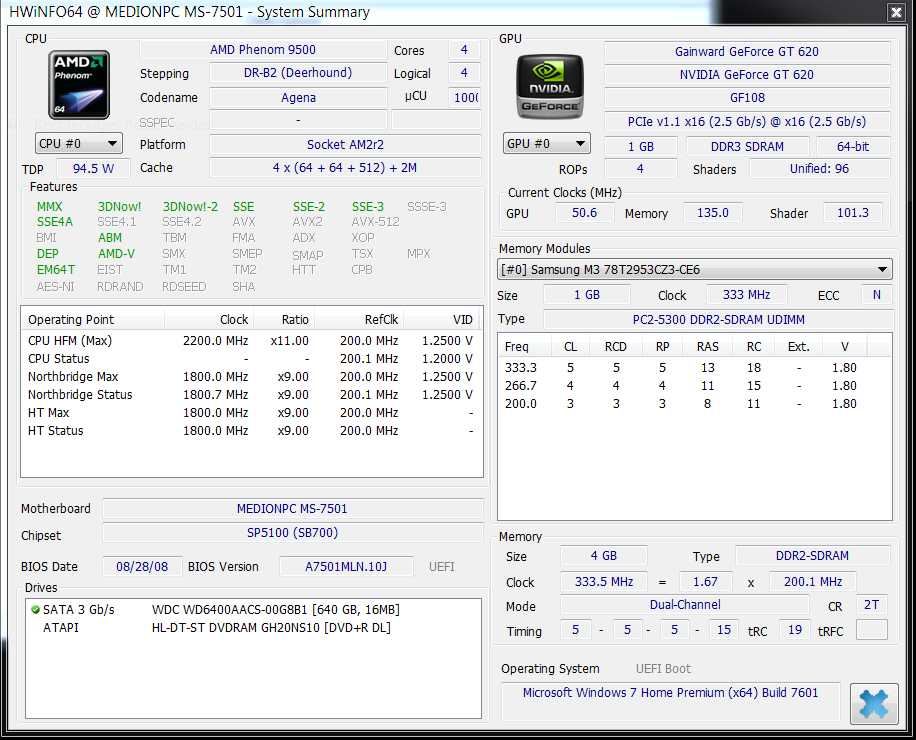Click the VID column header
This screenshot has height=740, width=916.
tap(442, 319)
